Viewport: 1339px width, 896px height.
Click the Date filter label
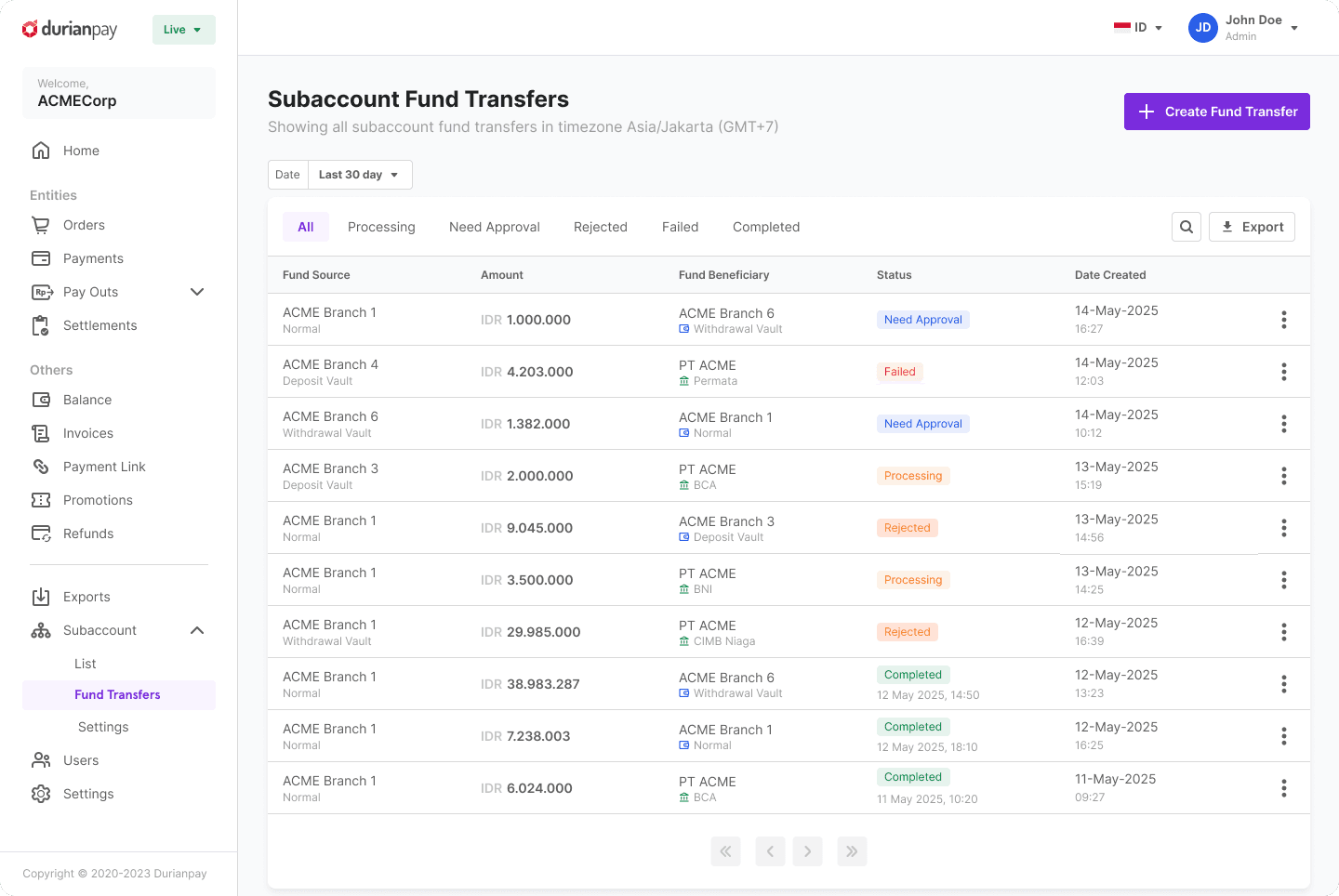tap(288, 175)
